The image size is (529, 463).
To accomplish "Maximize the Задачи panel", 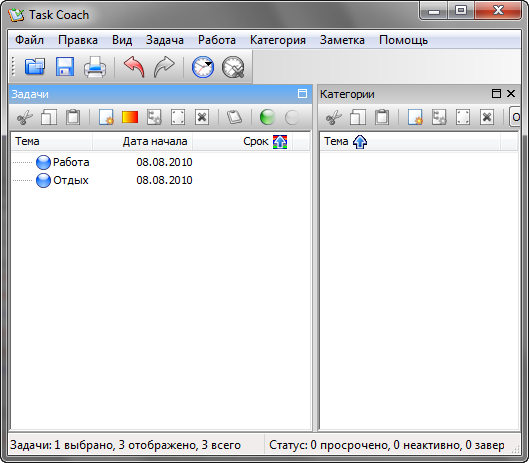I will (x=302, y=93).
